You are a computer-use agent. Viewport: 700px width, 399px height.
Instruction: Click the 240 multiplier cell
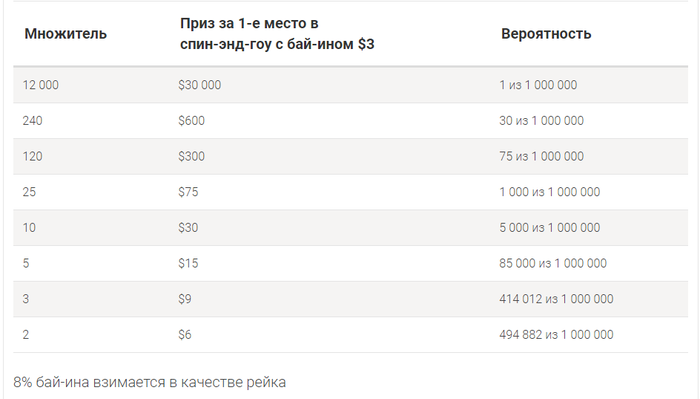pos(33,121)
